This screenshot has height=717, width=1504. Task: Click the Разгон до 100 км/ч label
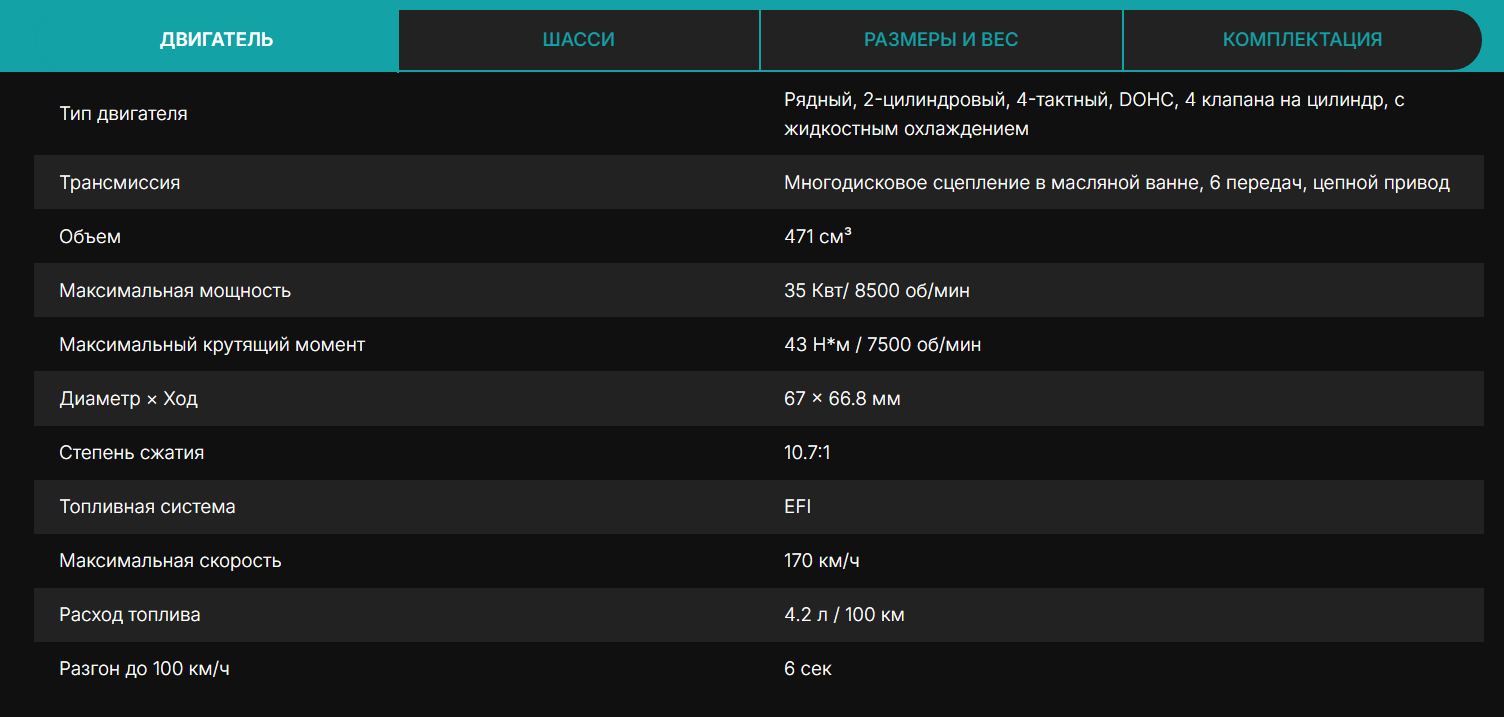(144, 668)
